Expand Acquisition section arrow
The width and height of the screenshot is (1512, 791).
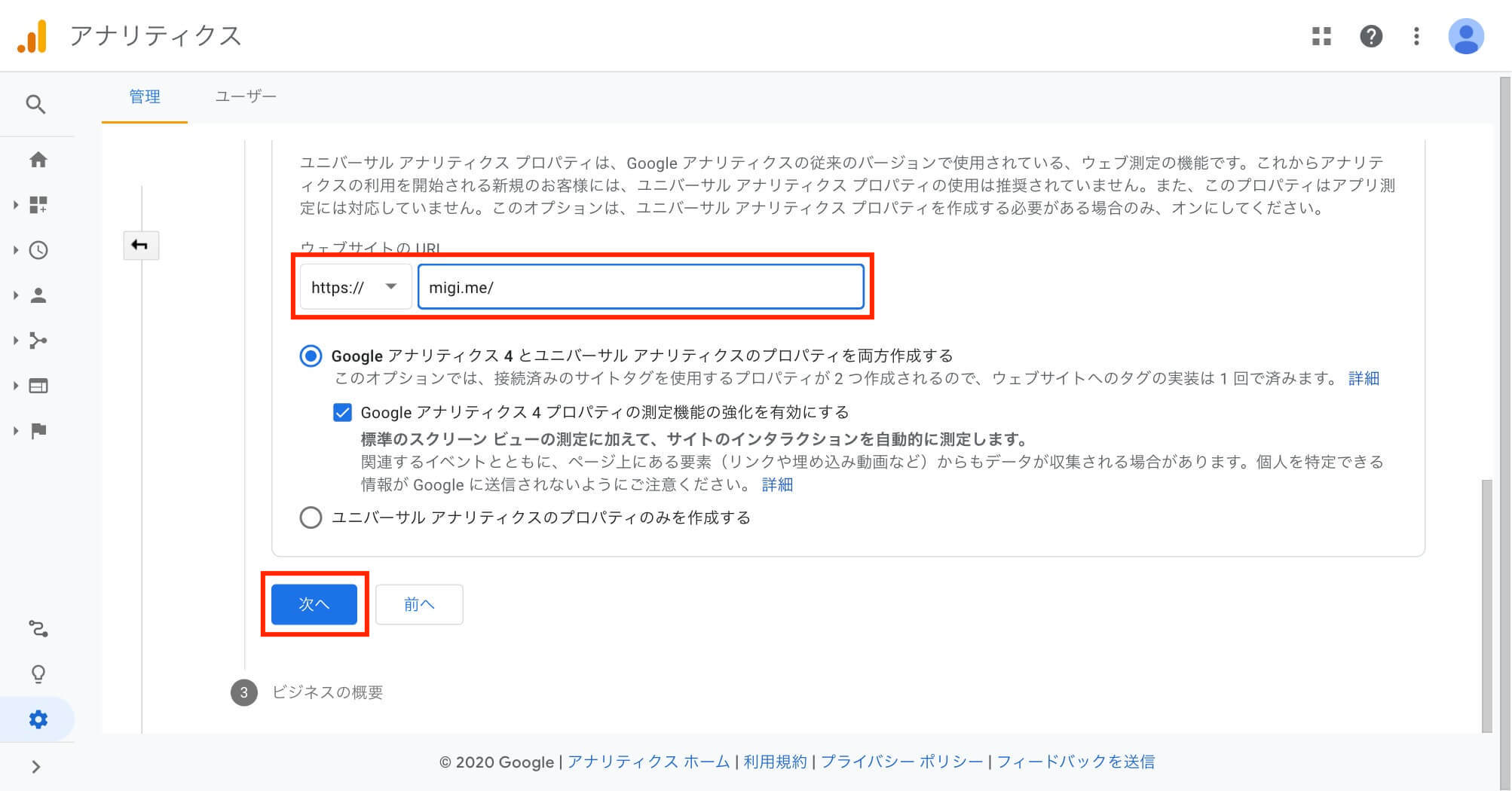tap(15, 341)
